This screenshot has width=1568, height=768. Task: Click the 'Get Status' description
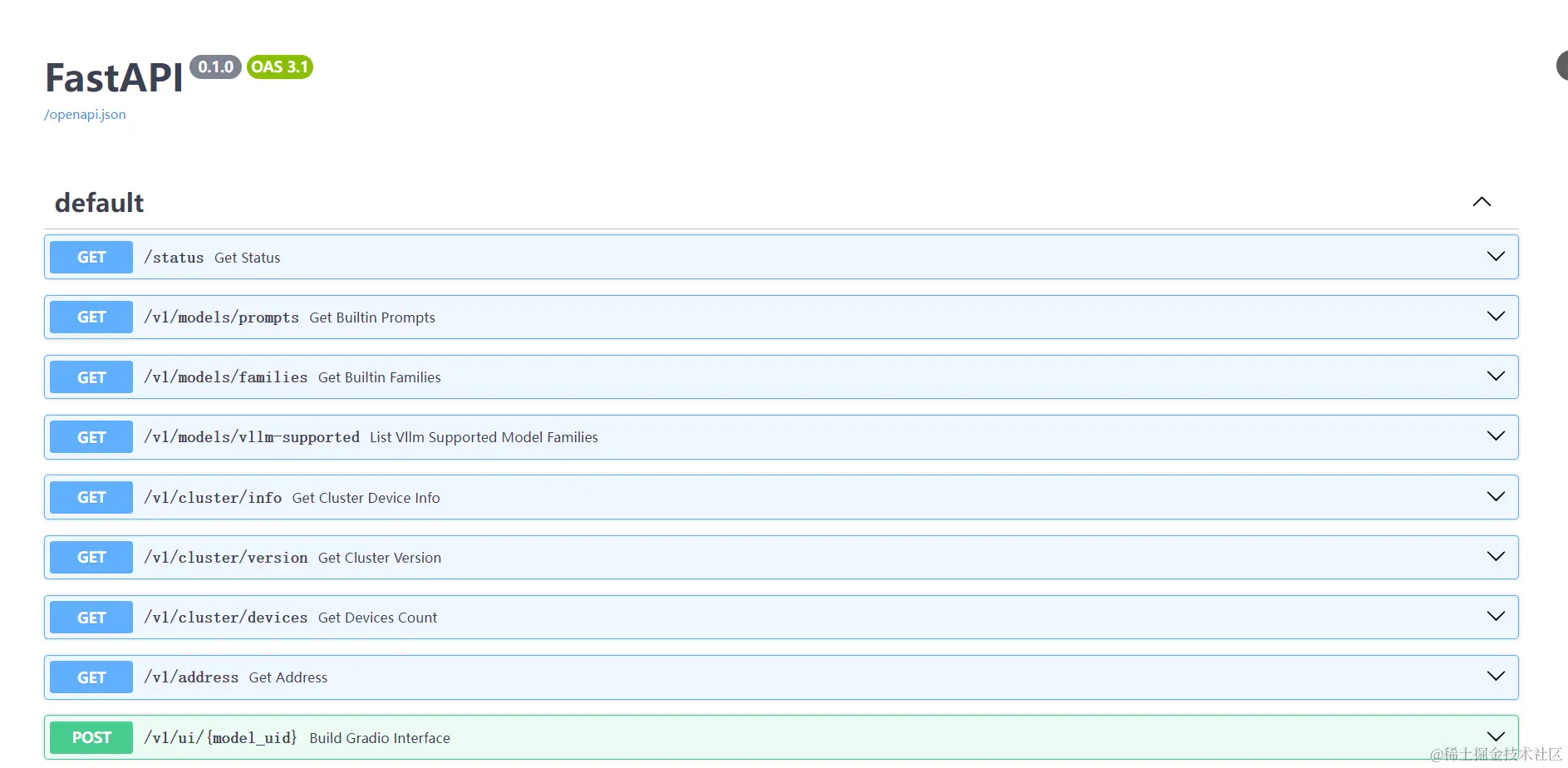pos(248,258)
